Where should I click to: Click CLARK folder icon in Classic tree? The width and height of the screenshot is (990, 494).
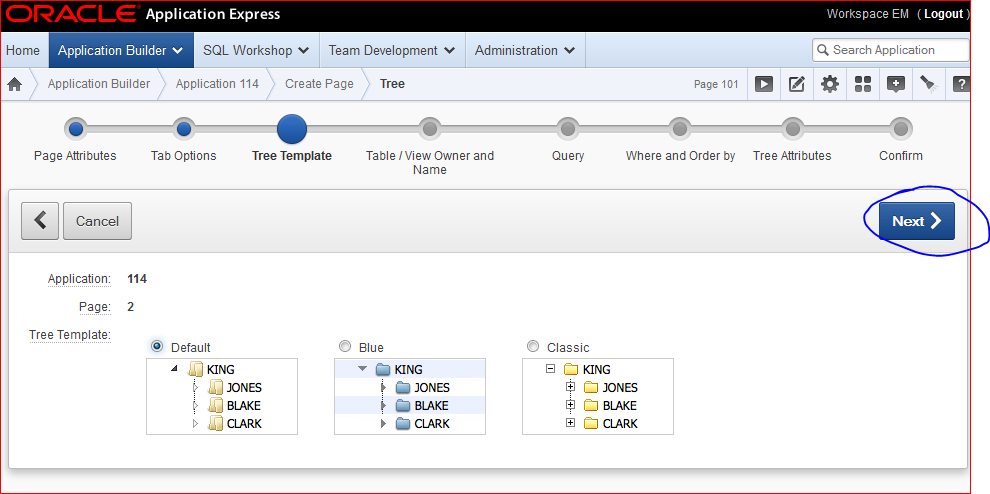pyautogui.click(x=591, y=423)
